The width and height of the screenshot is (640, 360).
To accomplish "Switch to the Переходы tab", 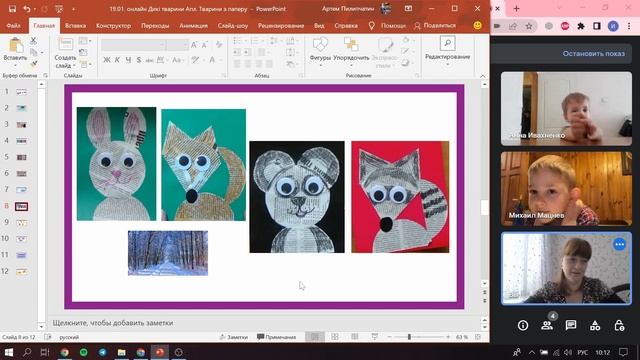I will point(155,25).
